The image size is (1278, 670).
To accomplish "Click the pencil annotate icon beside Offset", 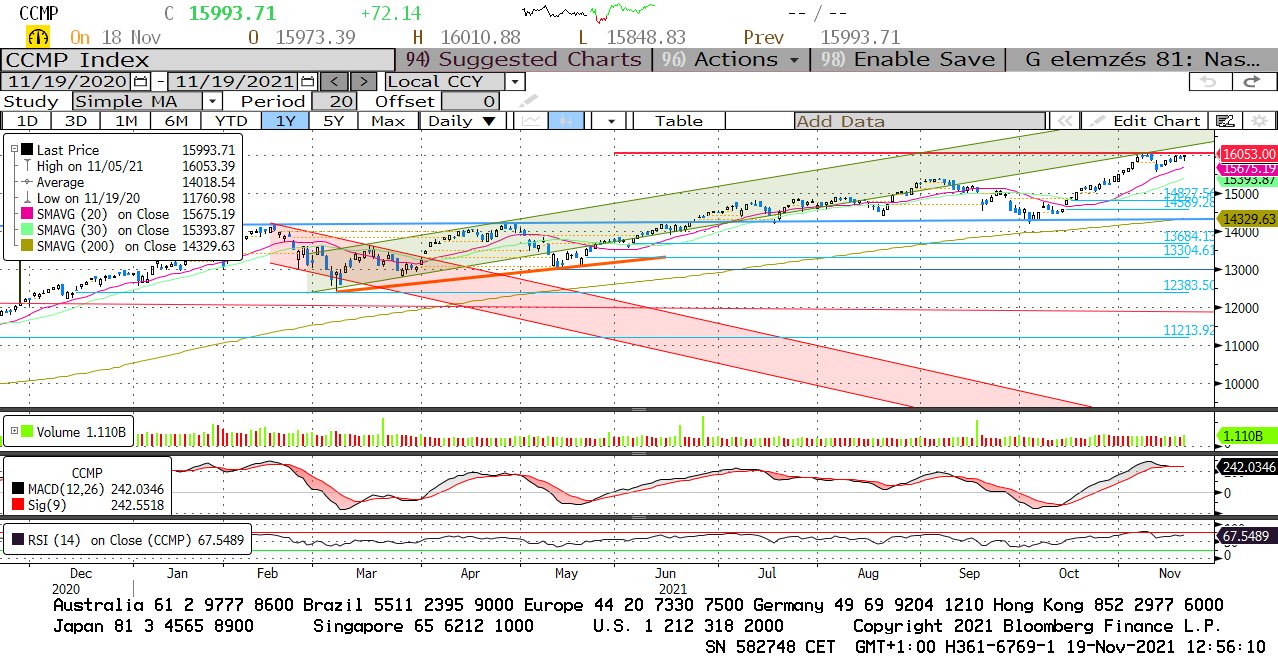I will pos(526,101).
